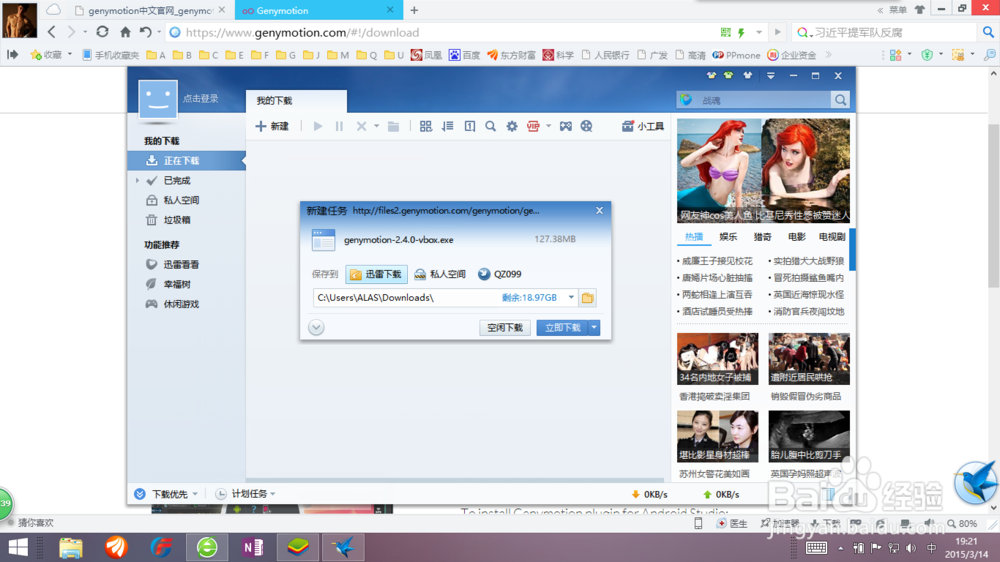Select the 热播 tab

(694, 237)
